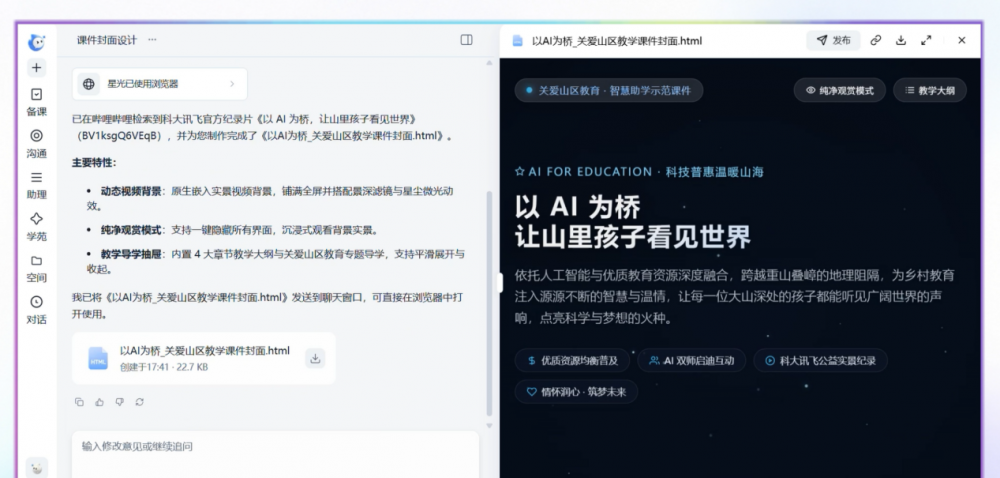1000x478 pixels.
Task: Click the 发布 publish button
Action: point(834,40)
